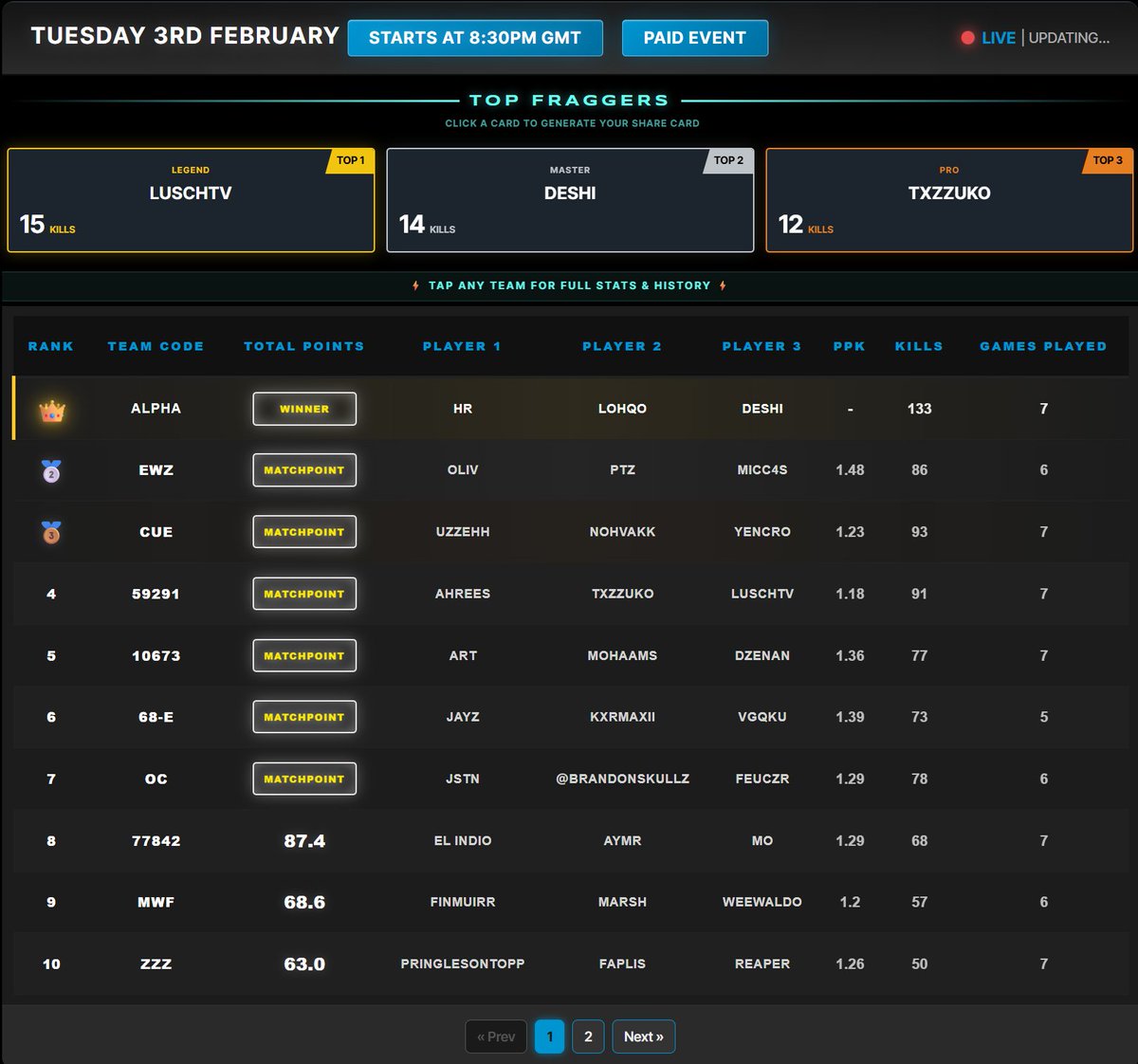Image resolution: width=1138 pixels, height=1064 pixels.
Task: Open the TXZZUKO top fragger card
Action: click(x=949, y=200)
